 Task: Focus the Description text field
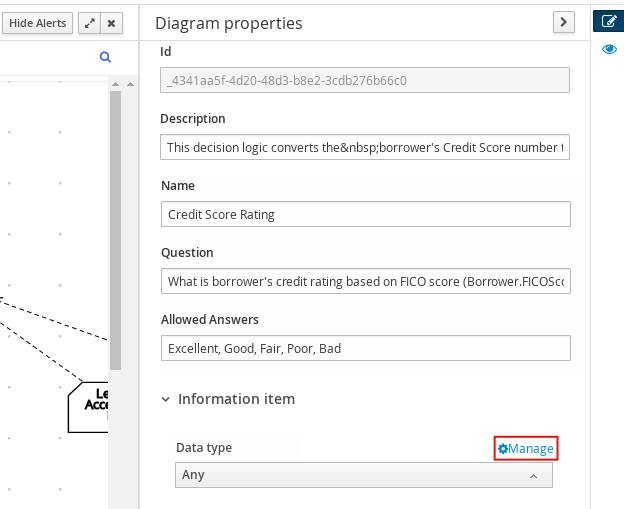click(364, 147)
